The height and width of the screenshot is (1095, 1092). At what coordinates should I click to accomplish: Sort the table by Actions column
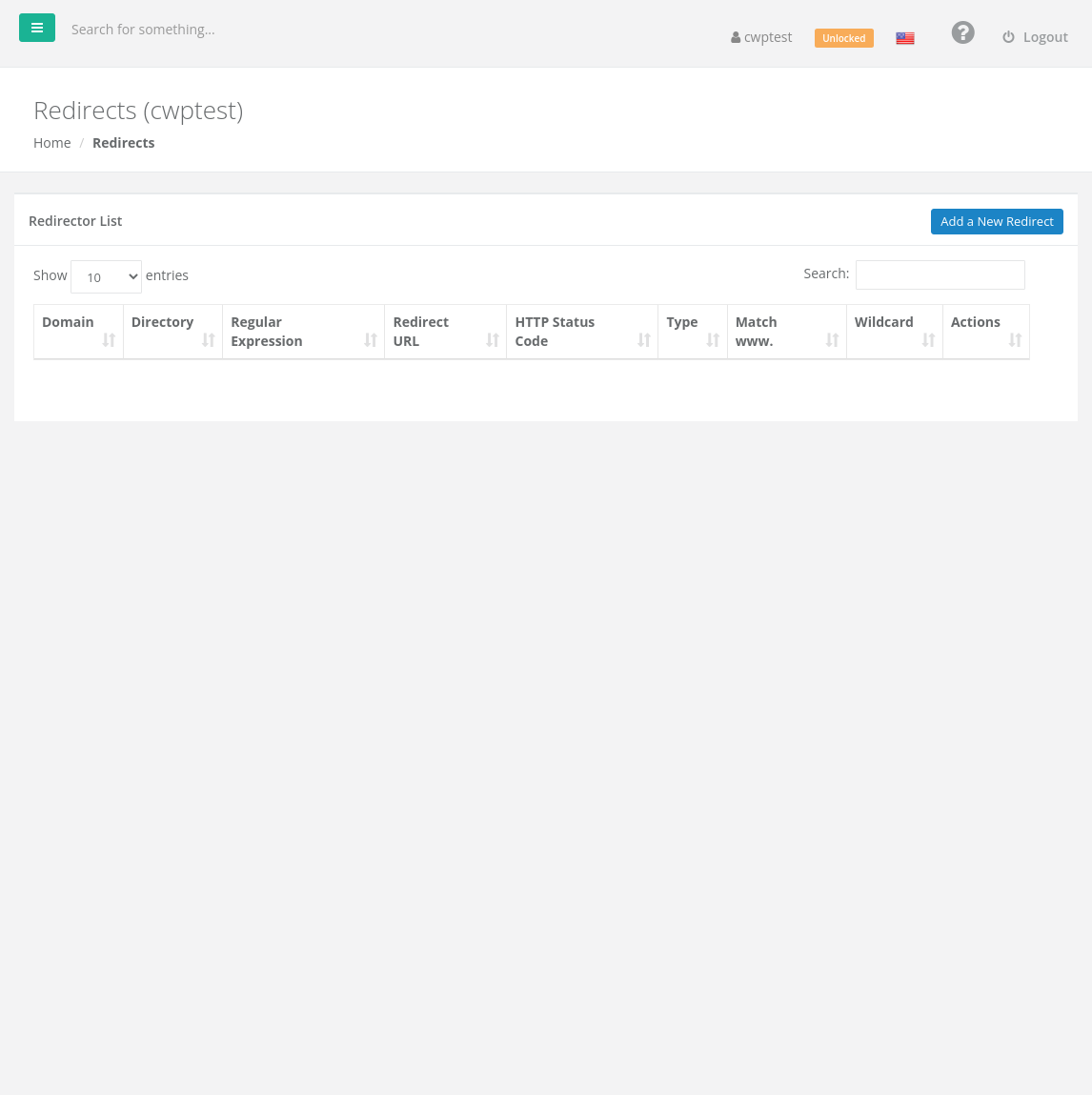pos(986,332)
